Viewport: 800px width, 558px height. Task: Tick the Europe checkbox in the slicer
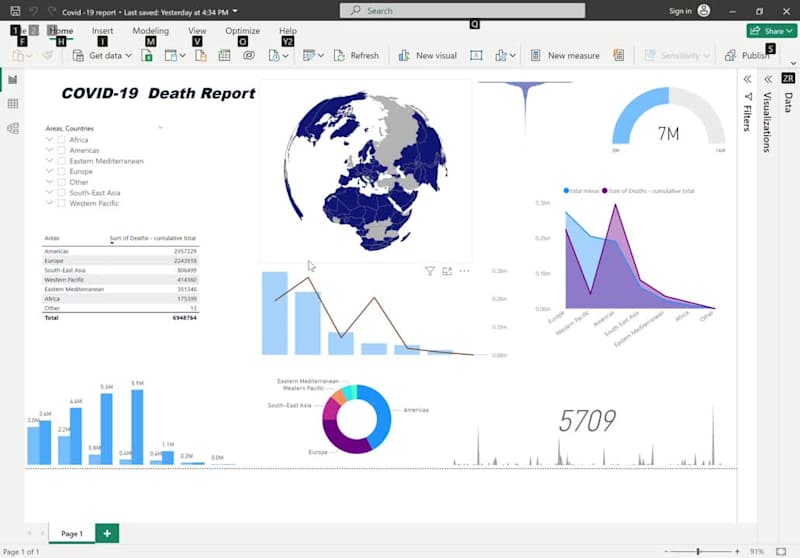pos(61,171)
